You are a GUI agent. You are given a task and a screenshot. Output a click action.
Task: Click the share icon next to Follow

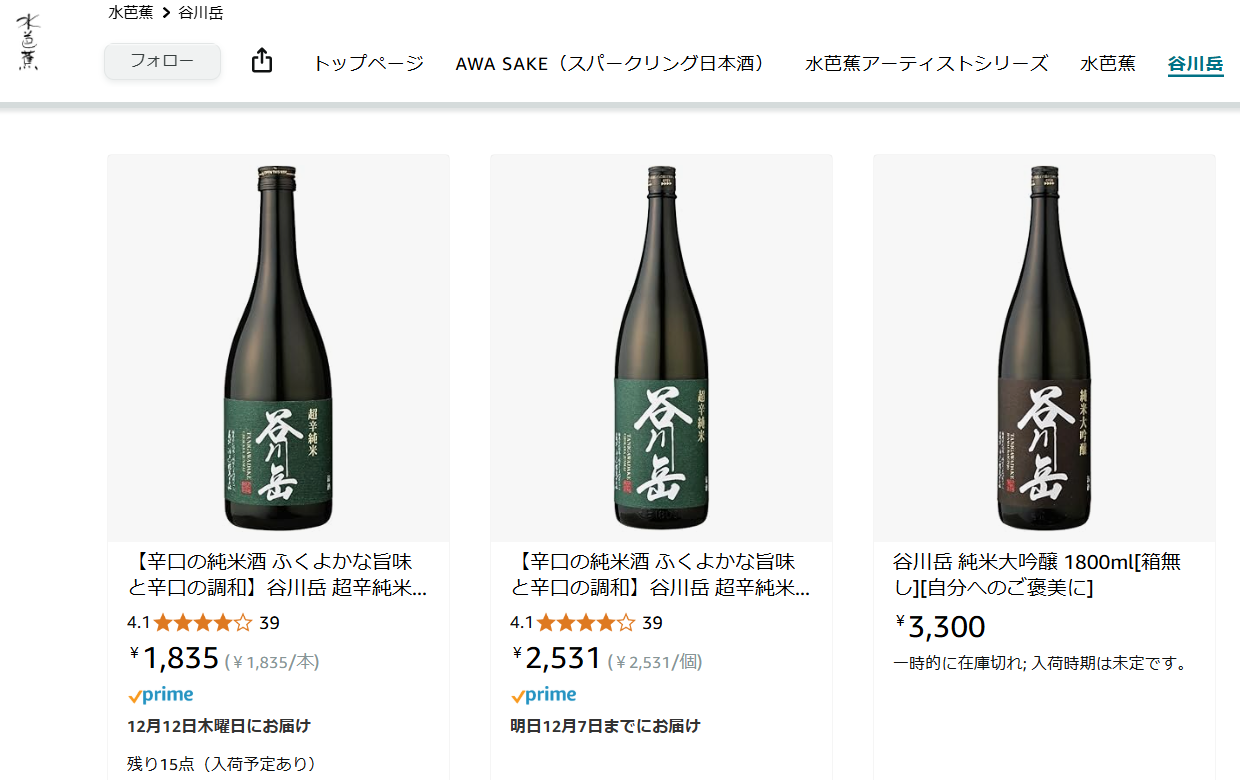click(x=261, y=62)
